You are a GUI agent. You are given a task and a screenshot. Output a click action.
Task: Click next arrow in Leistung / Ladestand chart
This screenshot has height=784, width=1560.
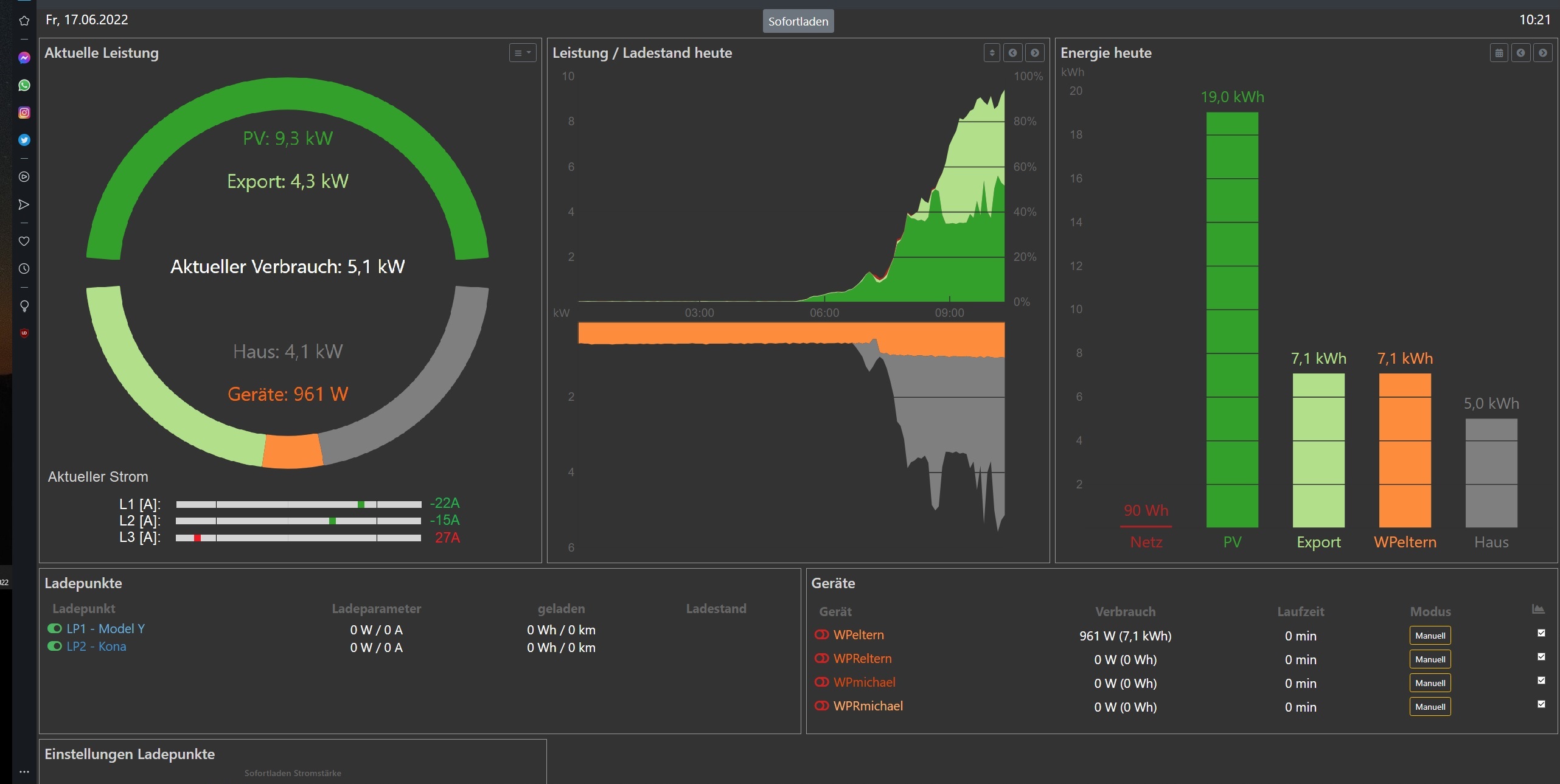click(1034, 53)
